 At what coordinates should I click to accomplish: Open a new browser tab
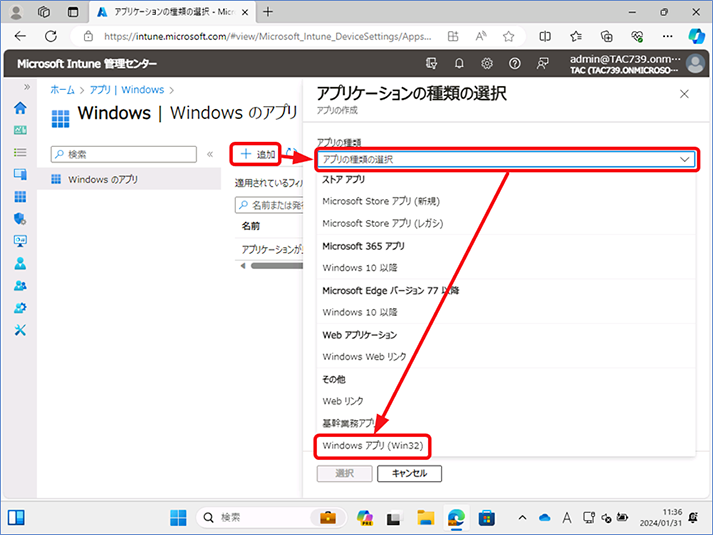coord(268,12)
